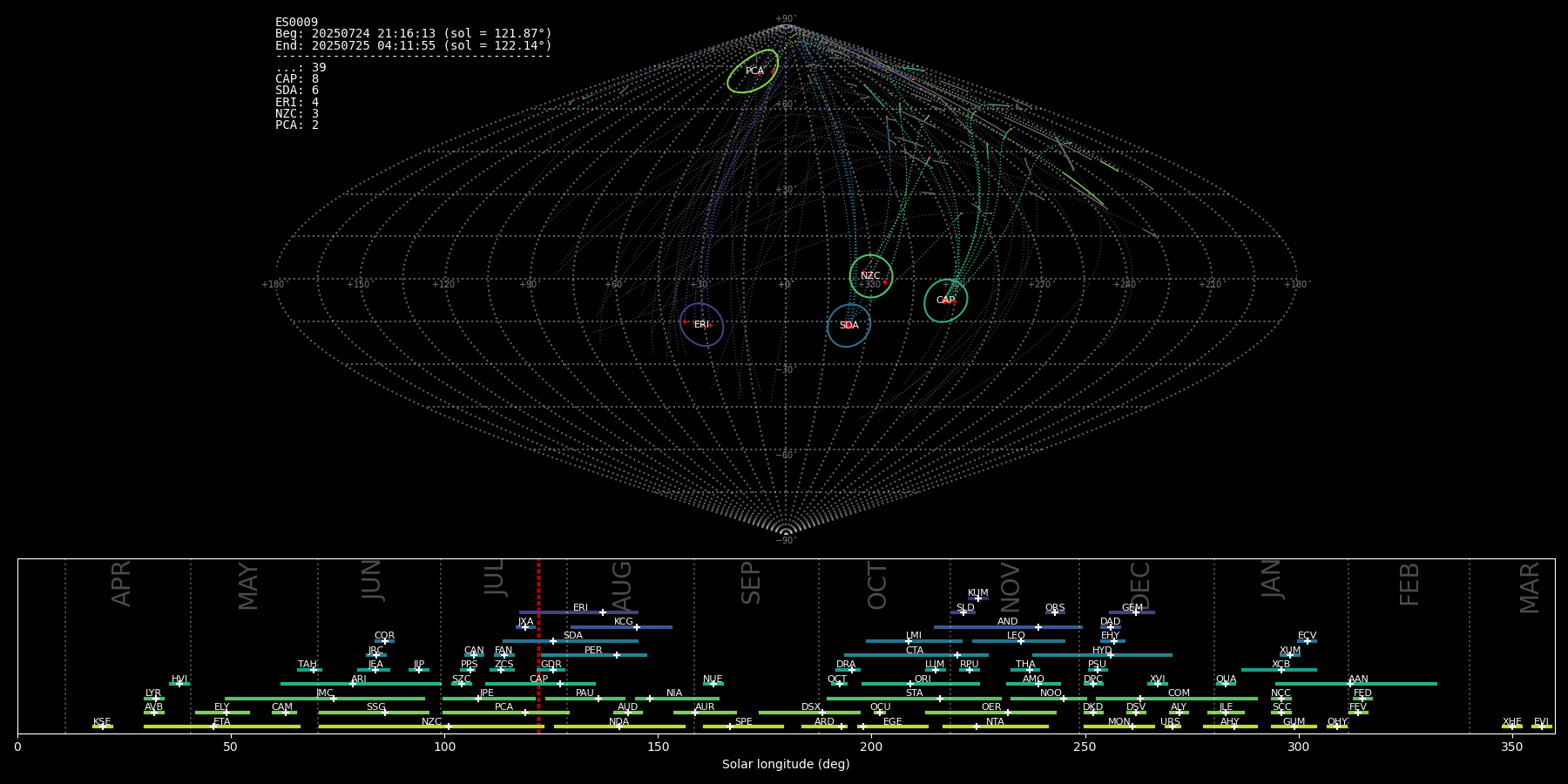Click the MAR month label on the timeline

coord(1529,588)
